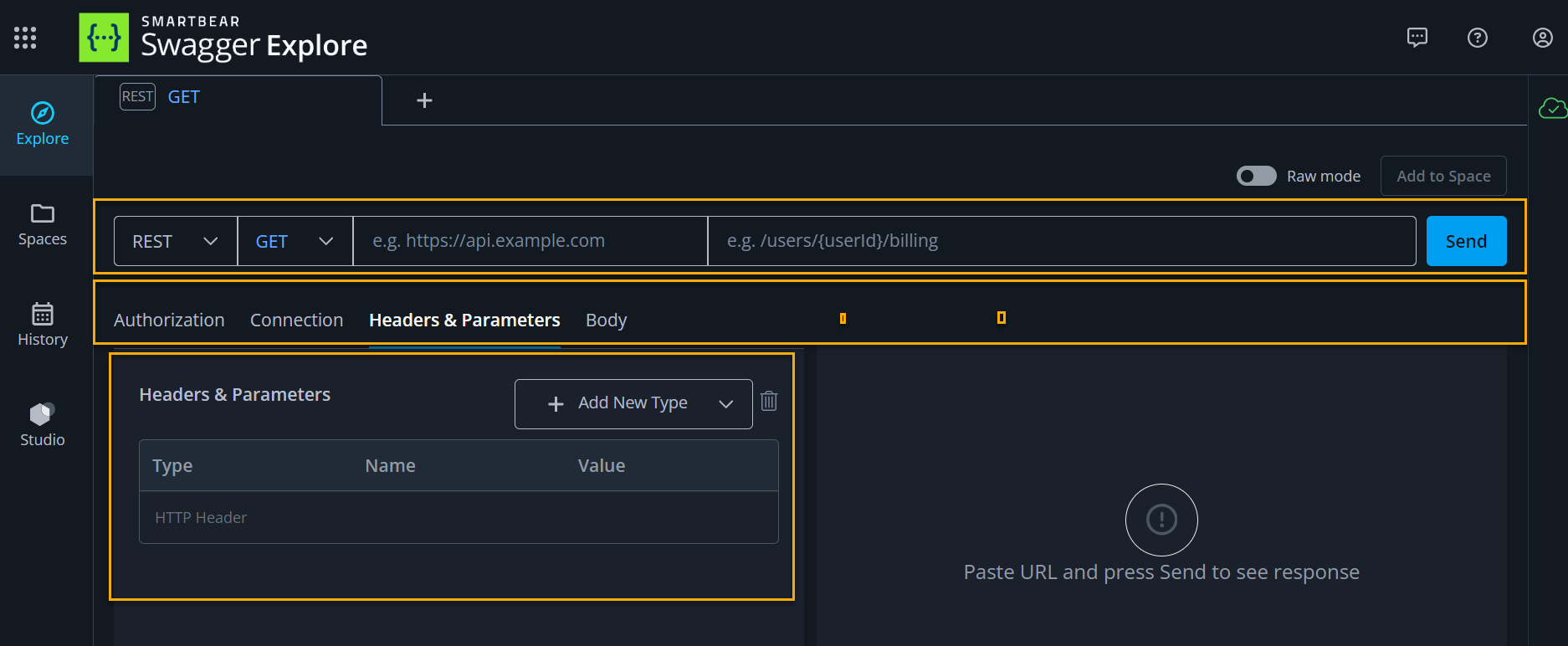The height and width of the screenshot is (646, 1568).
Task: Open the apps grid launcher icon
Action: tap(25, 38)
